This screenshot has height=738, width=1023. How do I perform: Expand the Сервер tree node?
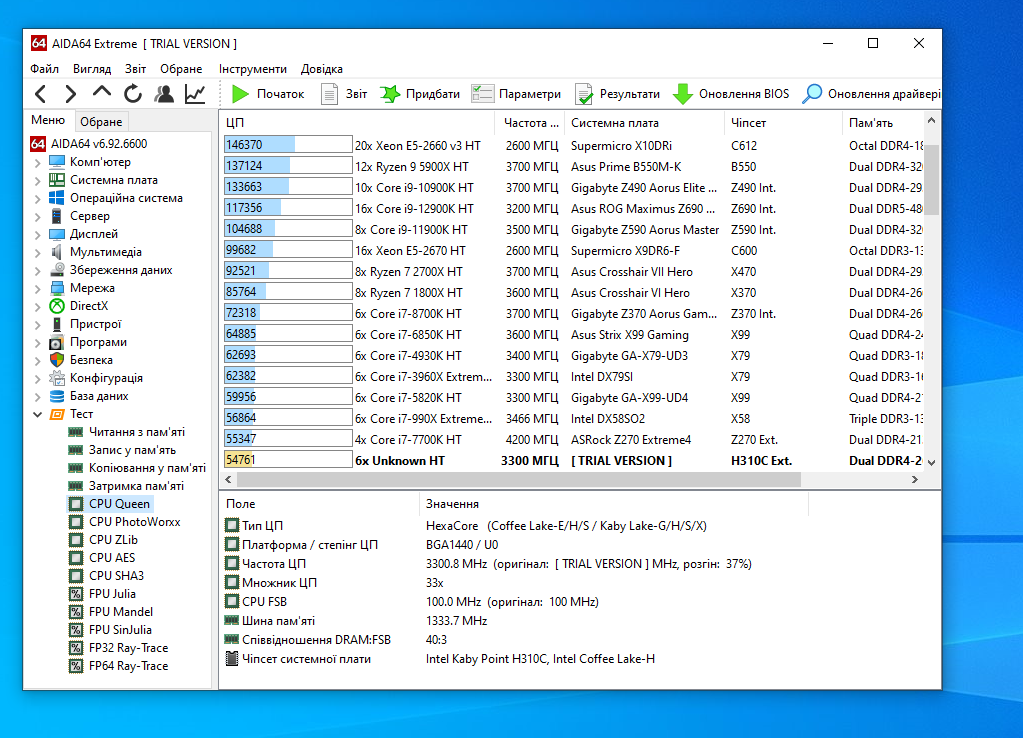[37, 217]
